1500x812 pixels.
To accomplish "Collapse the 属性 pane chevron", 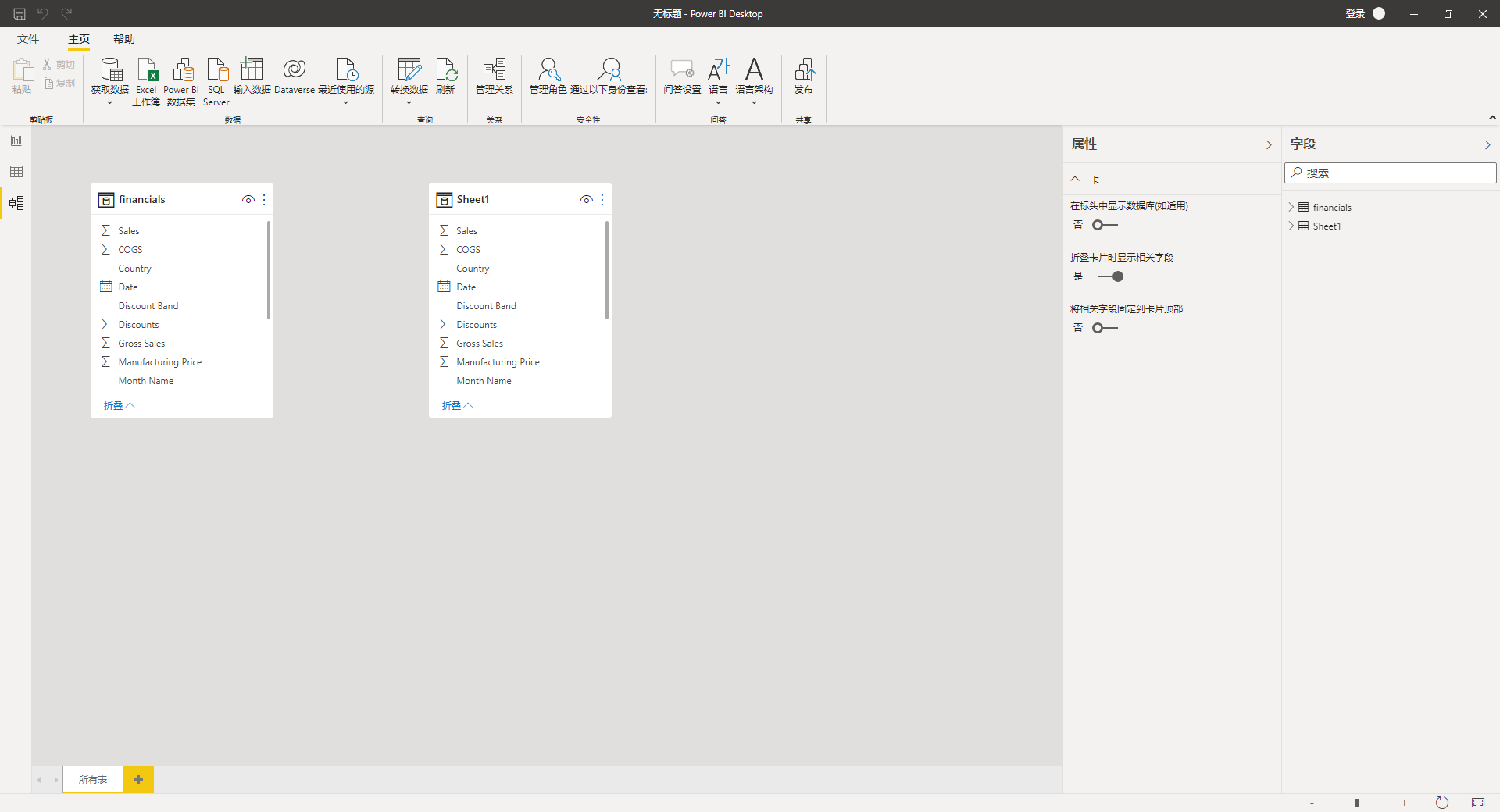I will pos(1269,145).
